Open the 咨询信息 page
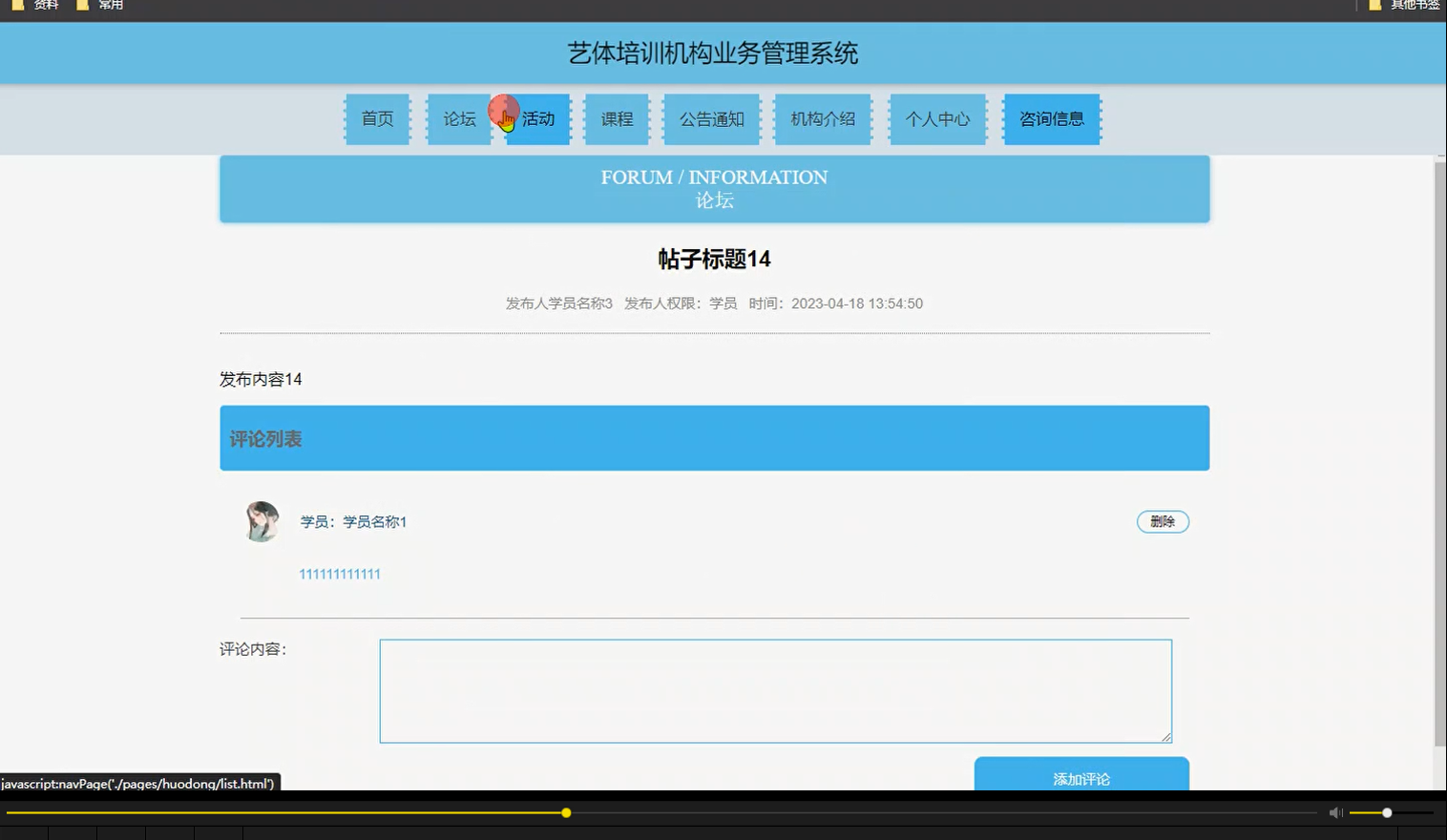The width and height of the screenshot is (1447, 840). tap(1051, 118)
